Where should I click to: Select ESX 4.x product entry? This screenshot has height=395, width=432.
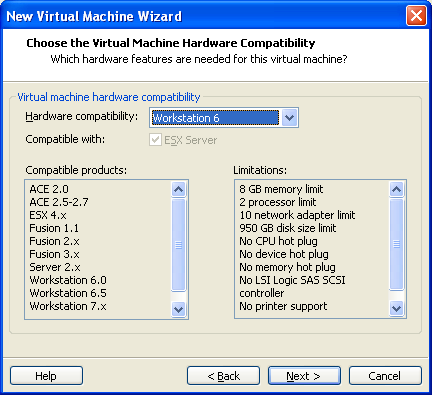48,215
